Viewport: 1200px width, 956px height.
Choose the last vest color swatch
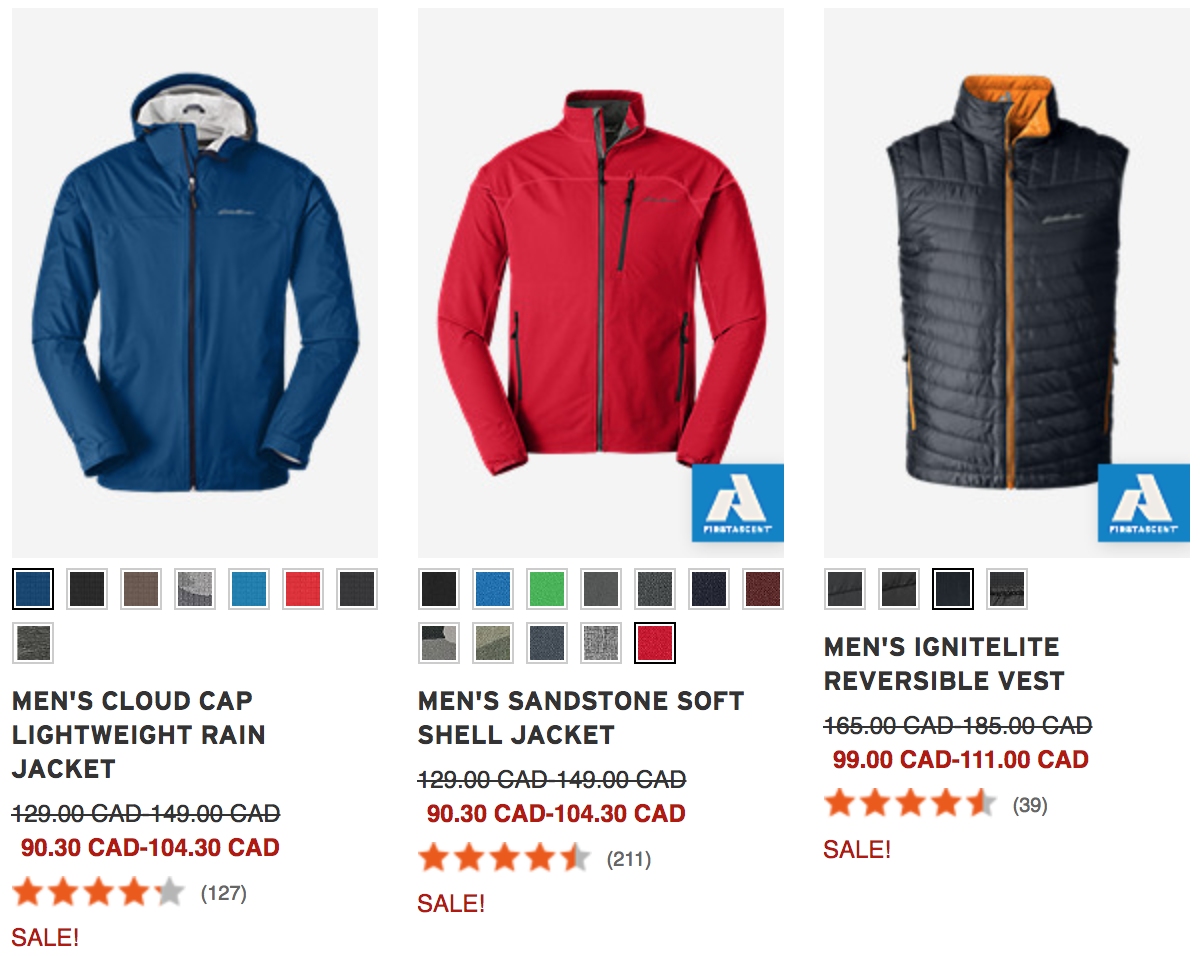coord(1007,589)
